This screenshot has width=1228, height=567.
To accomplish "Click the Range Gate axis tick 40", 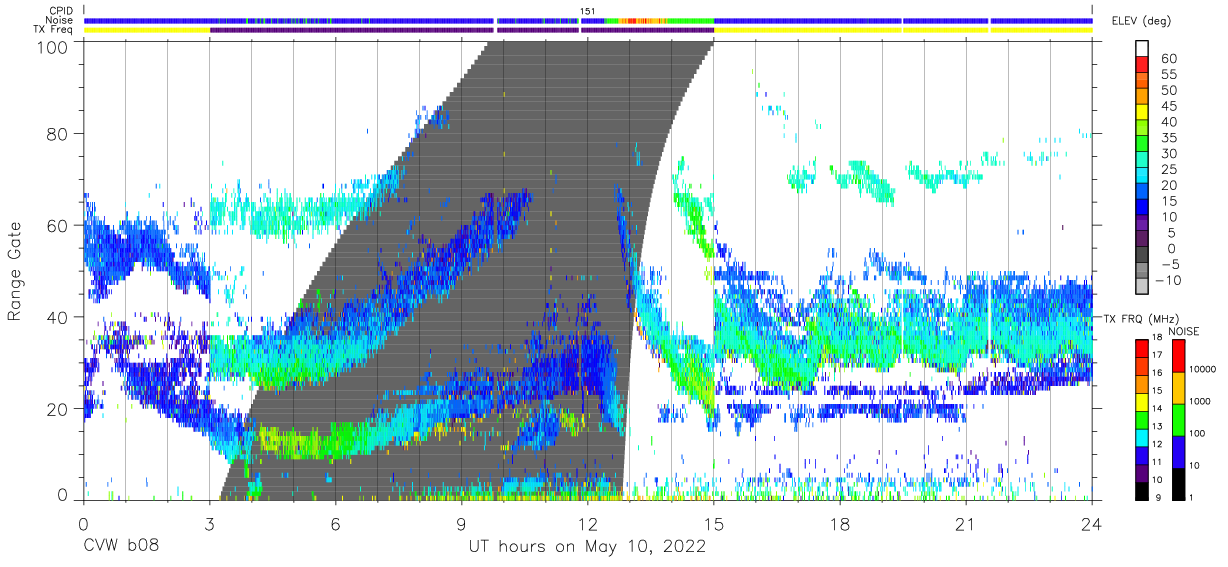I will [x=59, y=317].
